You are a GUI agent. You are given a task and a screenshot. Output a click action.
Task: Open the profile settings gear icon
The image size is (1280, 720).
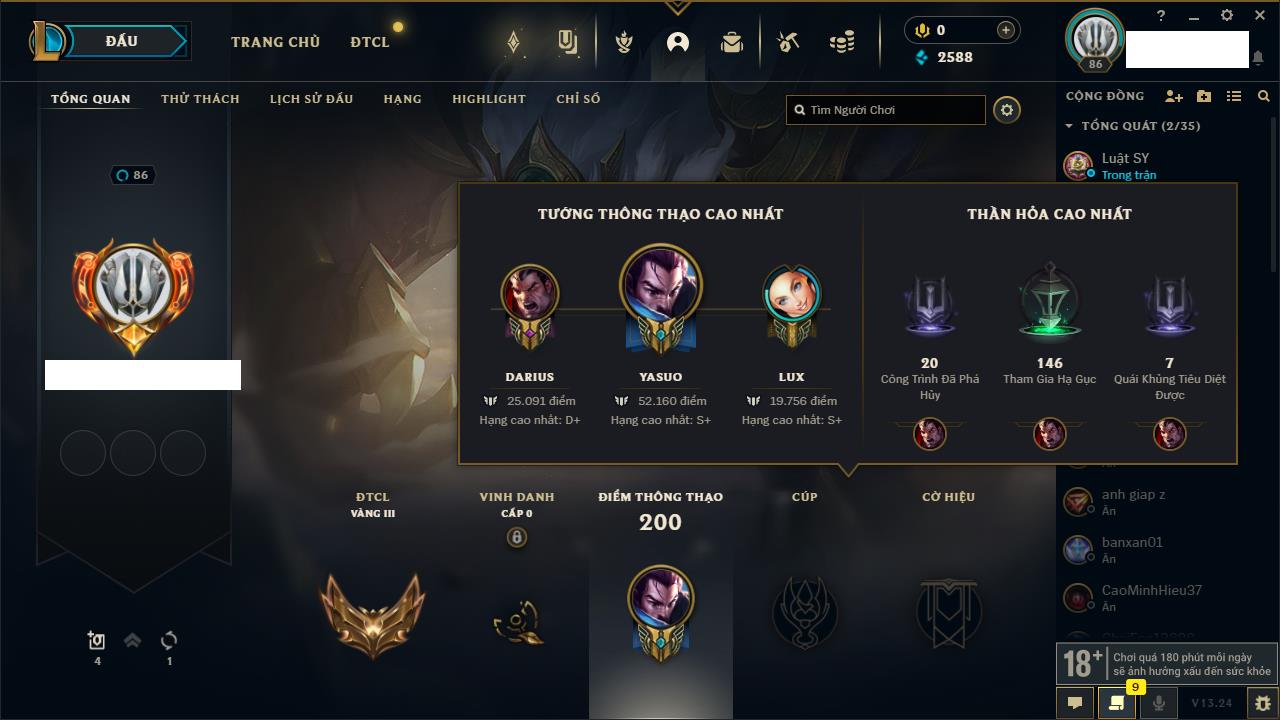1007,110
